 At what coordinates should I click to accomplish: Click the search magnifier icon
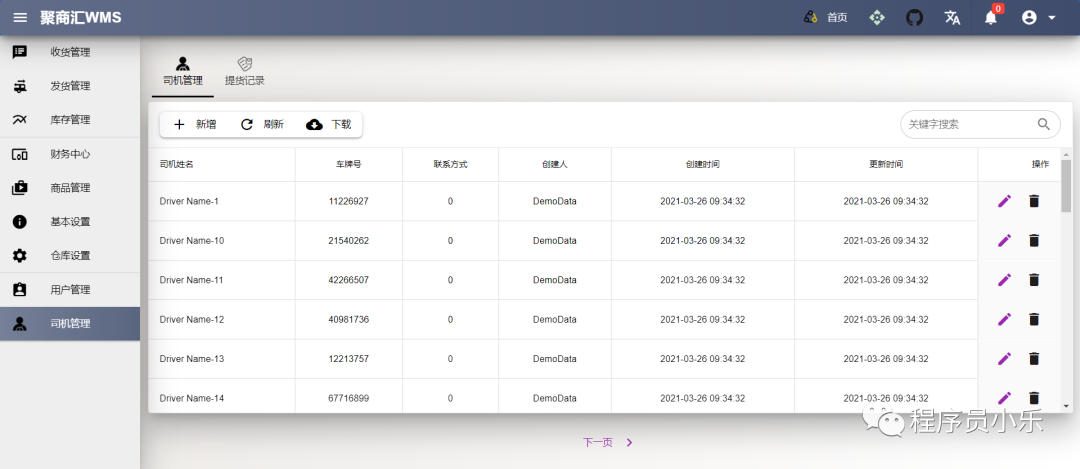point(1044,124)
